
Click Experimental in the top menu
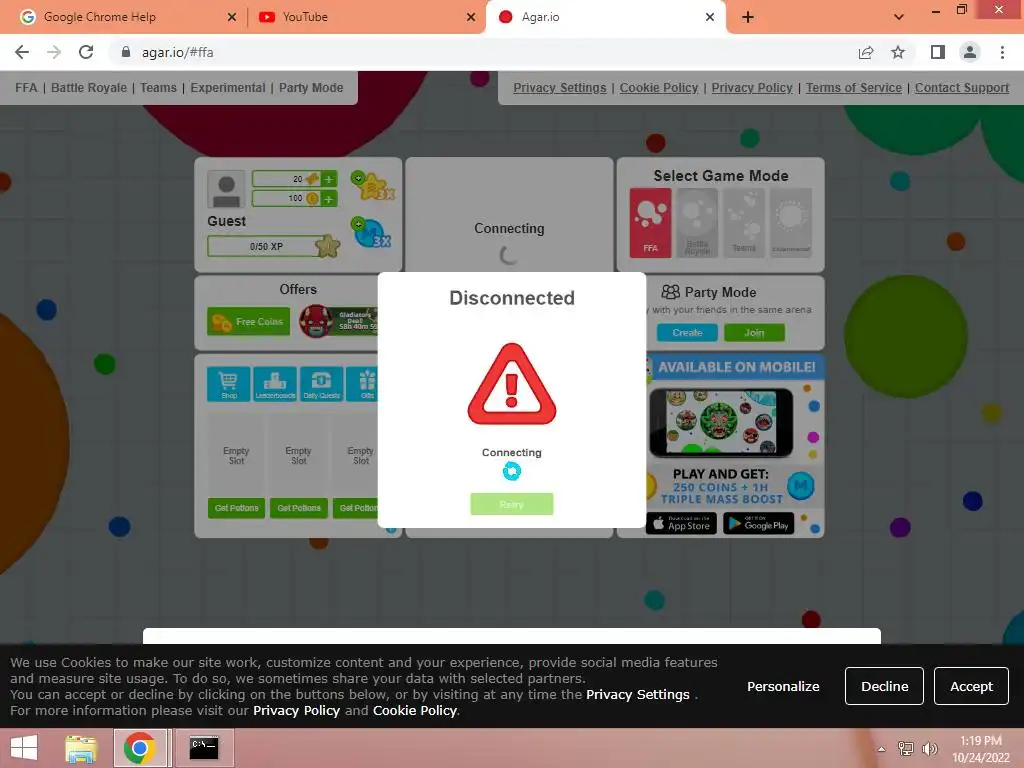(228, 88)
